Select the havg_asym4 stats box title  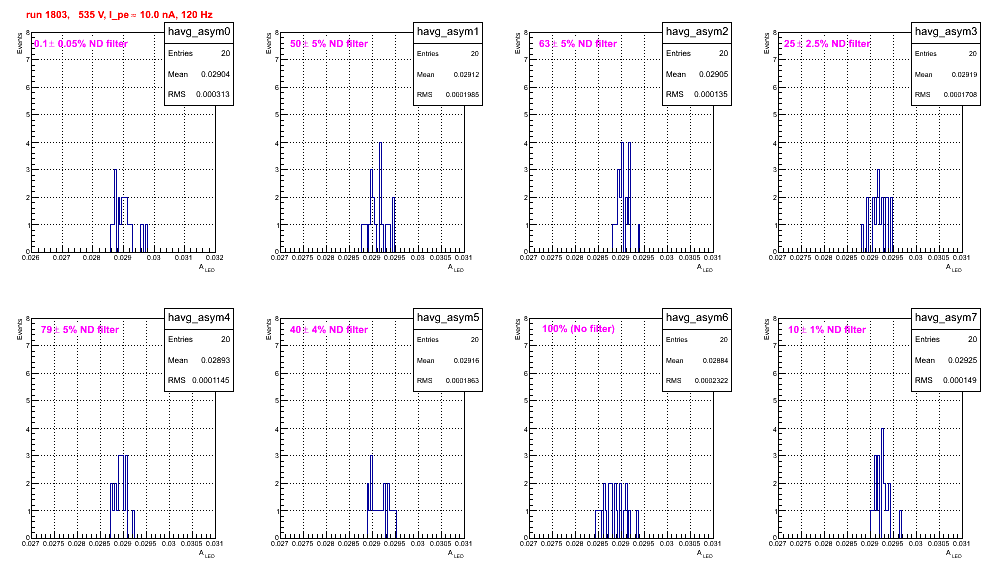click(x=199, y=318)
